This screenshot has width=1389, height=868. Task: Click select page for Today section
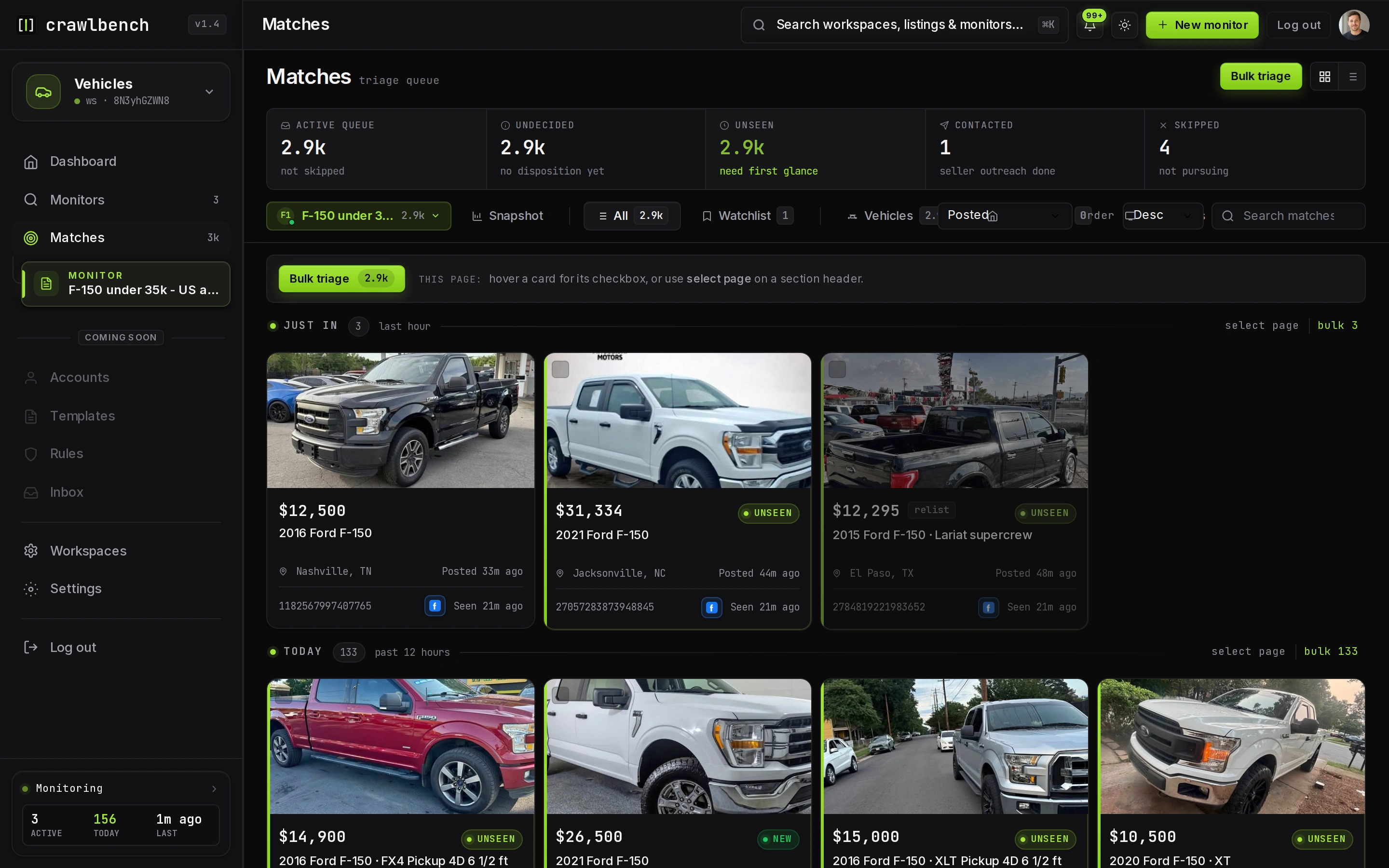(1248, 651)
